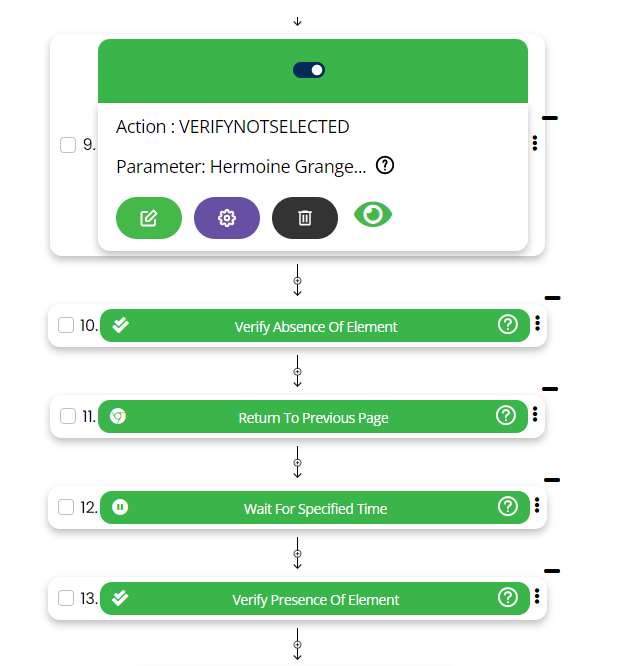Click the Verify Presence Of Element step

point(315,599)
